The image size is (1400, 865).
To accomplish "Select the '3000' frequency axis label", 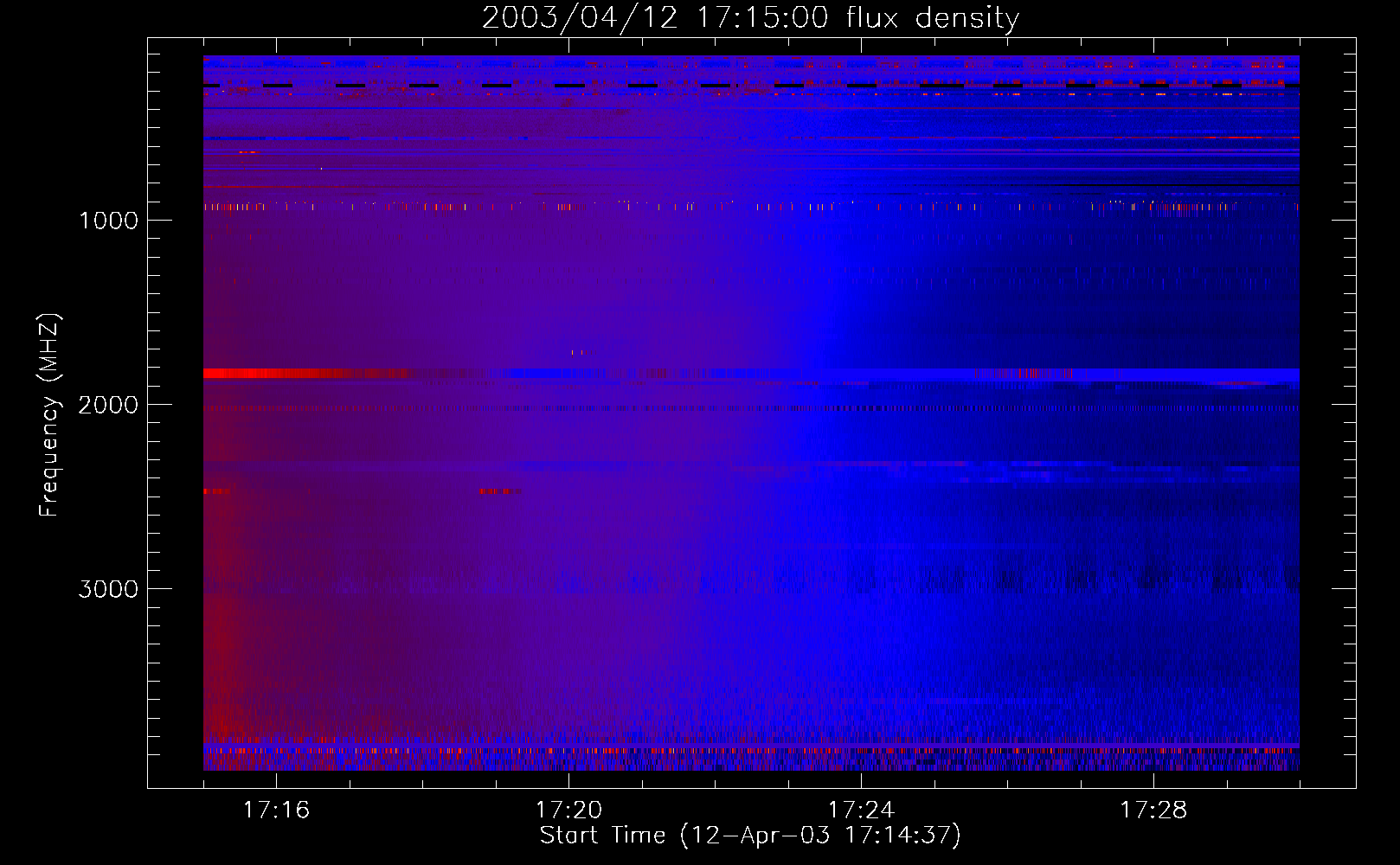I will [x=108, y=589].
